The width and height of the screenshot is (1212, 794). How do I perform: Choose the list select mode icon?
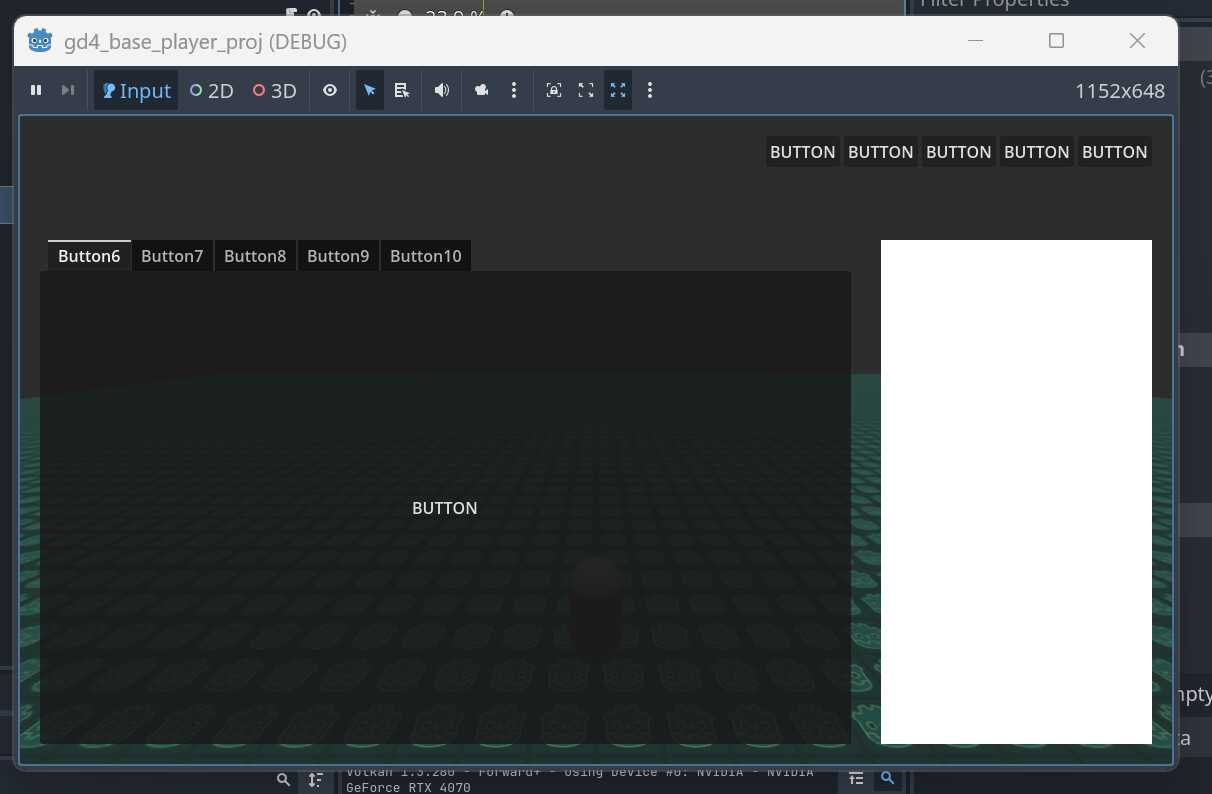tap(402, 90)
